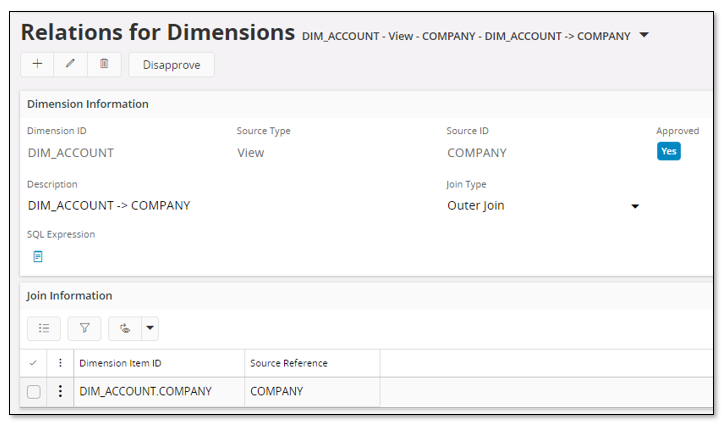Click the filter funnel icon in Join Information
Viewport: 721px width, 422px height.
tap(84, 328)
